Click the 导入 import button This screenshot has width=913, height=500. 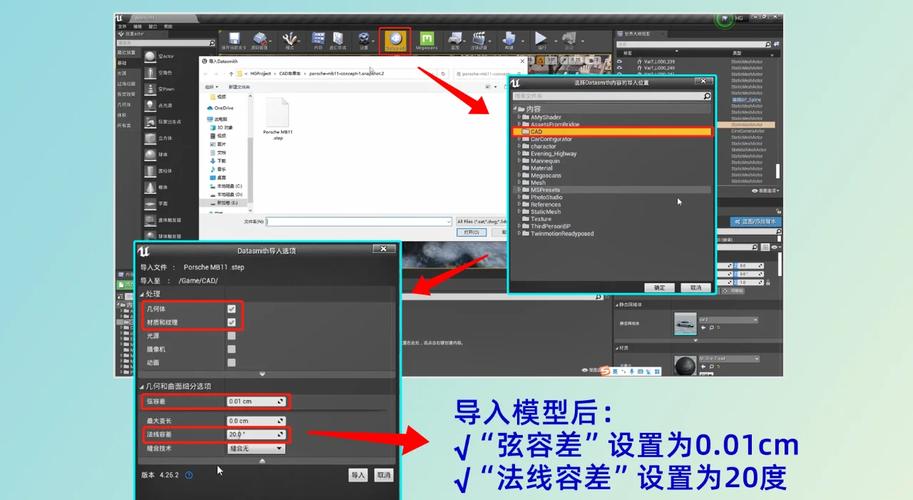click(357, 474)
